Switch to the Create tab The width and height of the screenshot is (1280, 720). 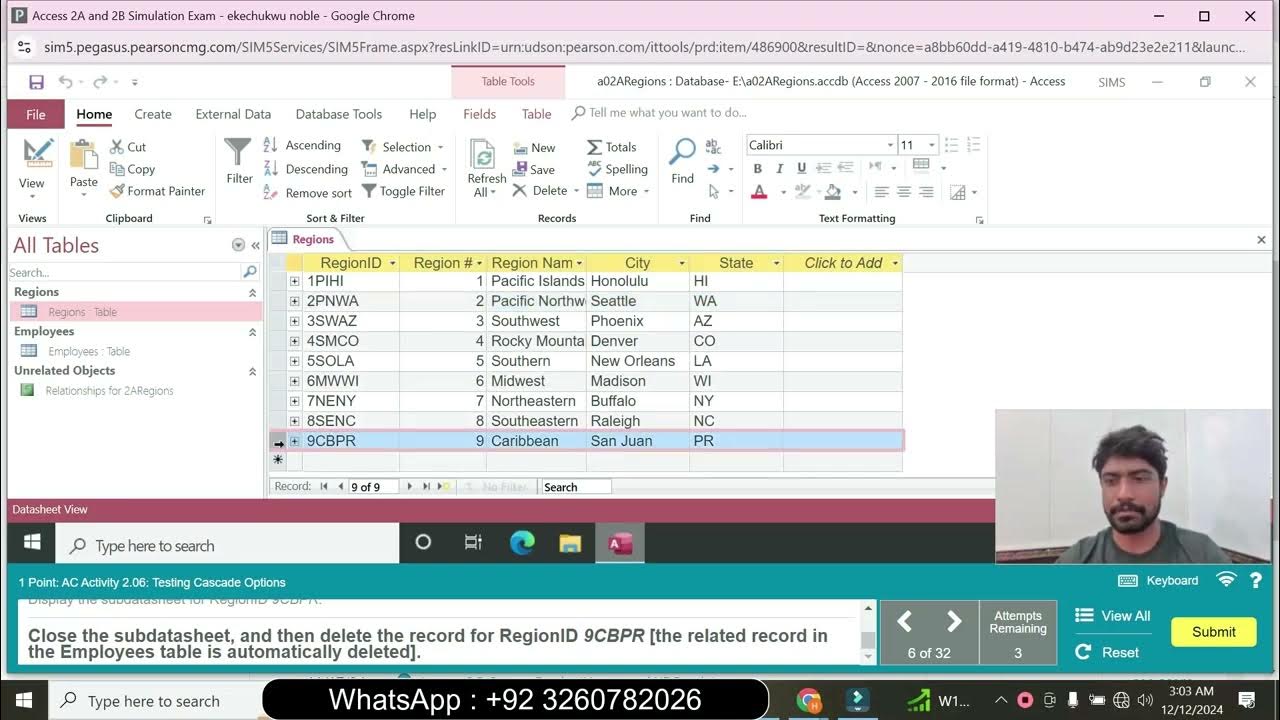[153, 114]
